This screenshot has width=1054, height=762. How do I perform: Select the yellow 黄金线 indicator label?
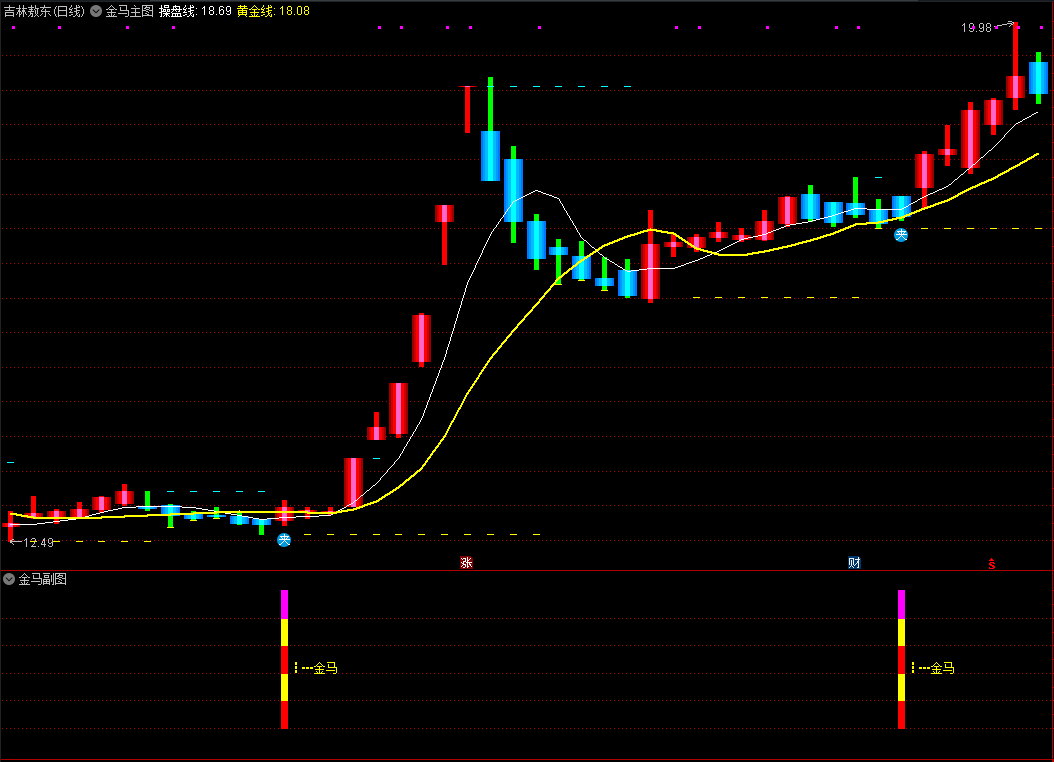point(272,12)
